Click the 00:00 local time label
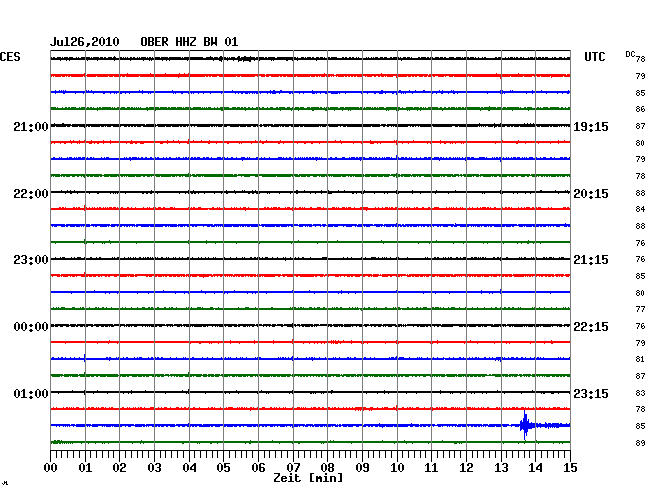The image size is (650, 494). 31,327
